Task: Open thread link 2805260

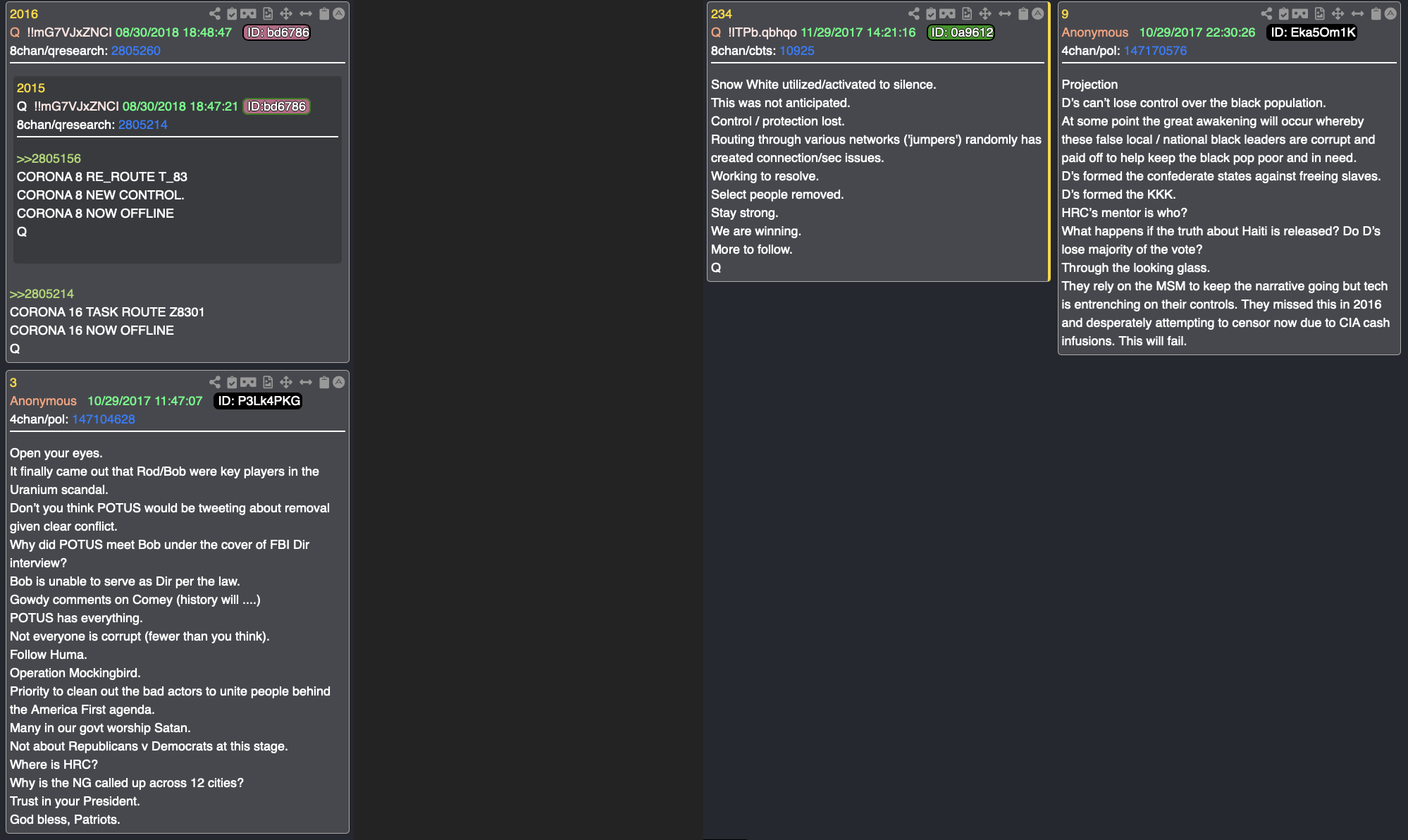Action: (136, 51)
